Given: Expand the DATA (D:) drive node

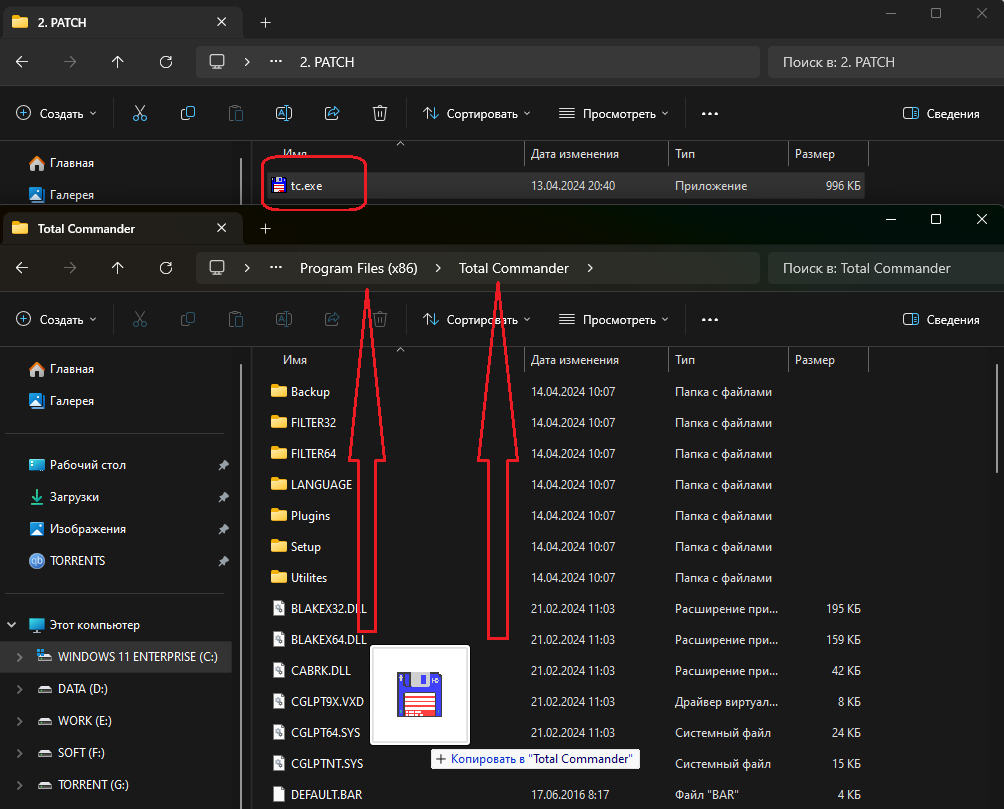Looking at the screenshot, I should [20, 689].
